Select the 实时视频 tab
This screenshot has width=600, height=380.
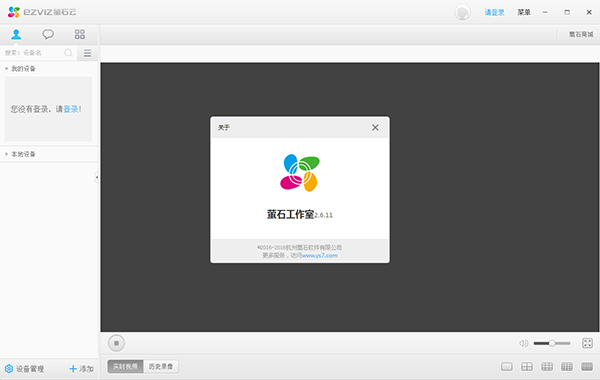point(126,367)
